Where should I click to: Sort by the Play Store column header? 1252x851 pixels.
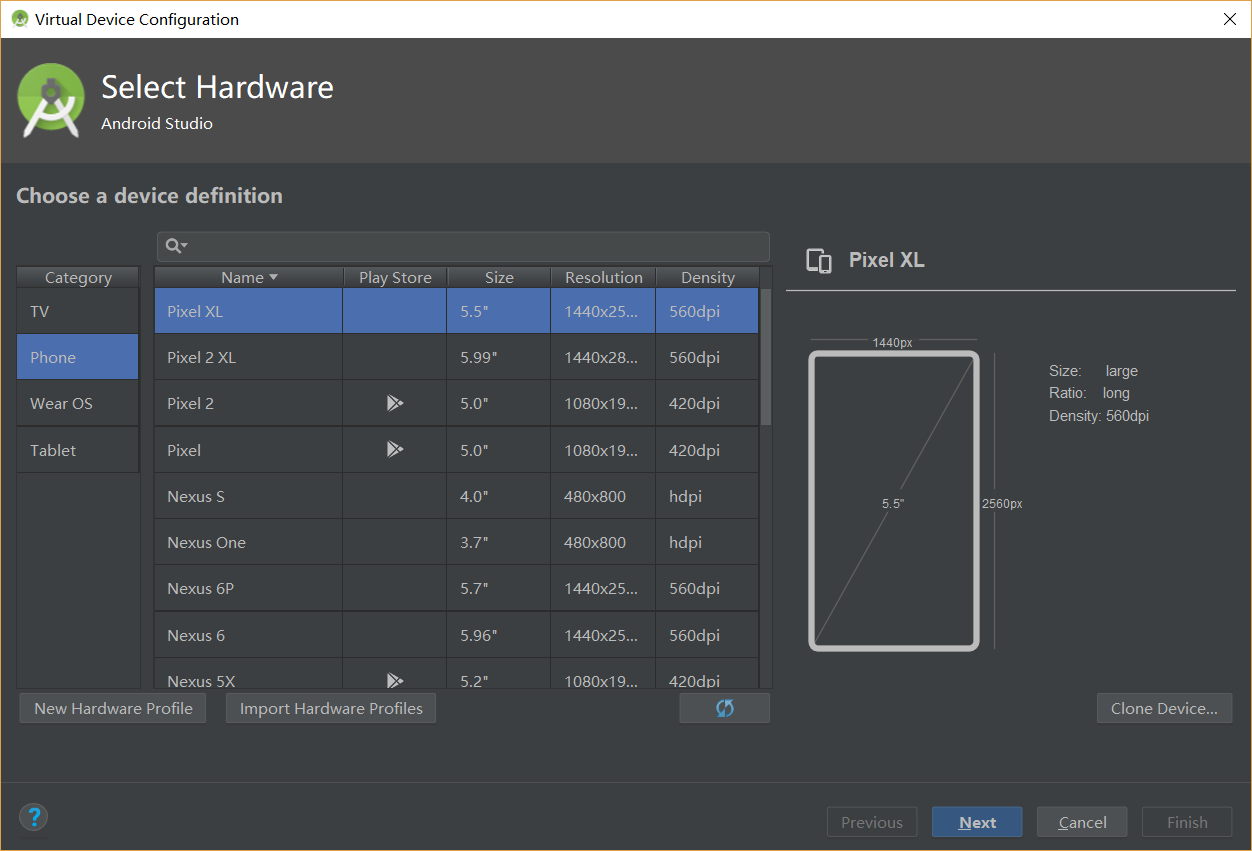coord(395,277)
